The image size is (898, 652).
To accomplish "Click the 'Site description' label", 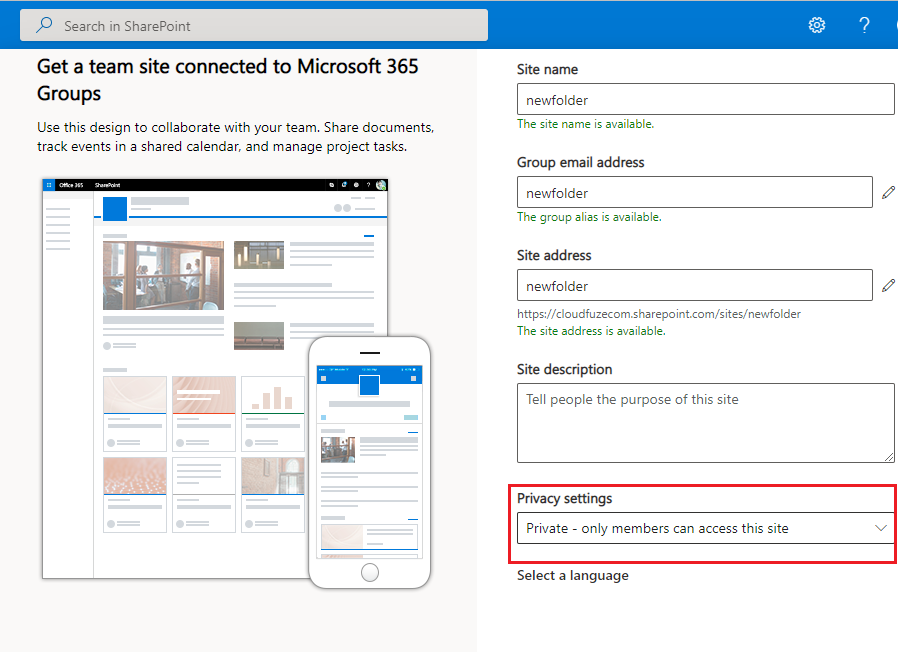I will (565, 370).
